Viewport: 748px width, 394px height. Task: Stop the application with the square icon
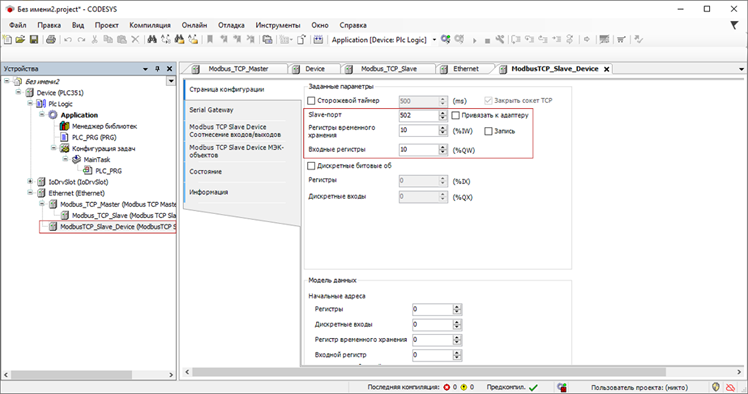(487, 41)
